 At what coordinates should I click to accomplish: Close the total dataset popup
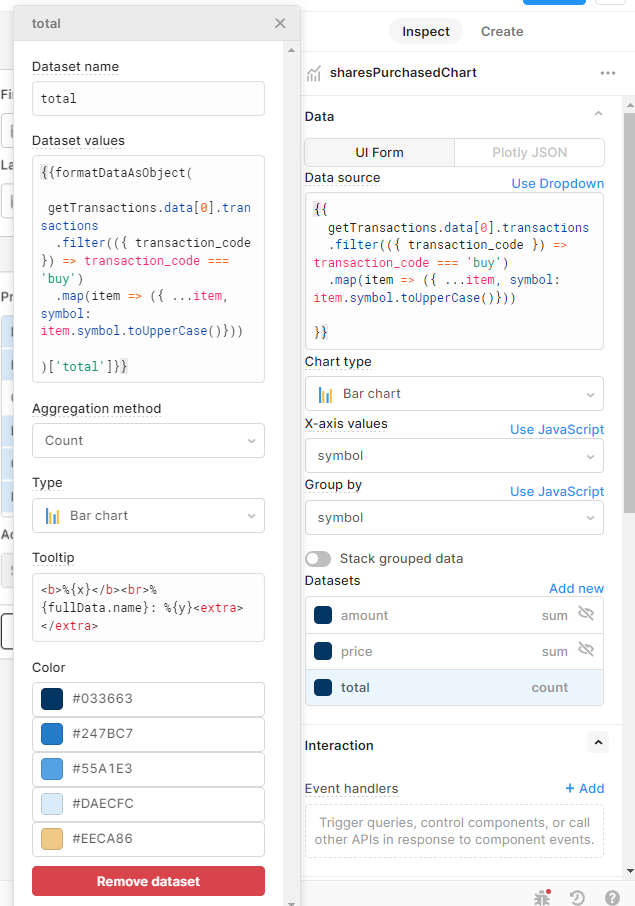[x=280, y=23]
